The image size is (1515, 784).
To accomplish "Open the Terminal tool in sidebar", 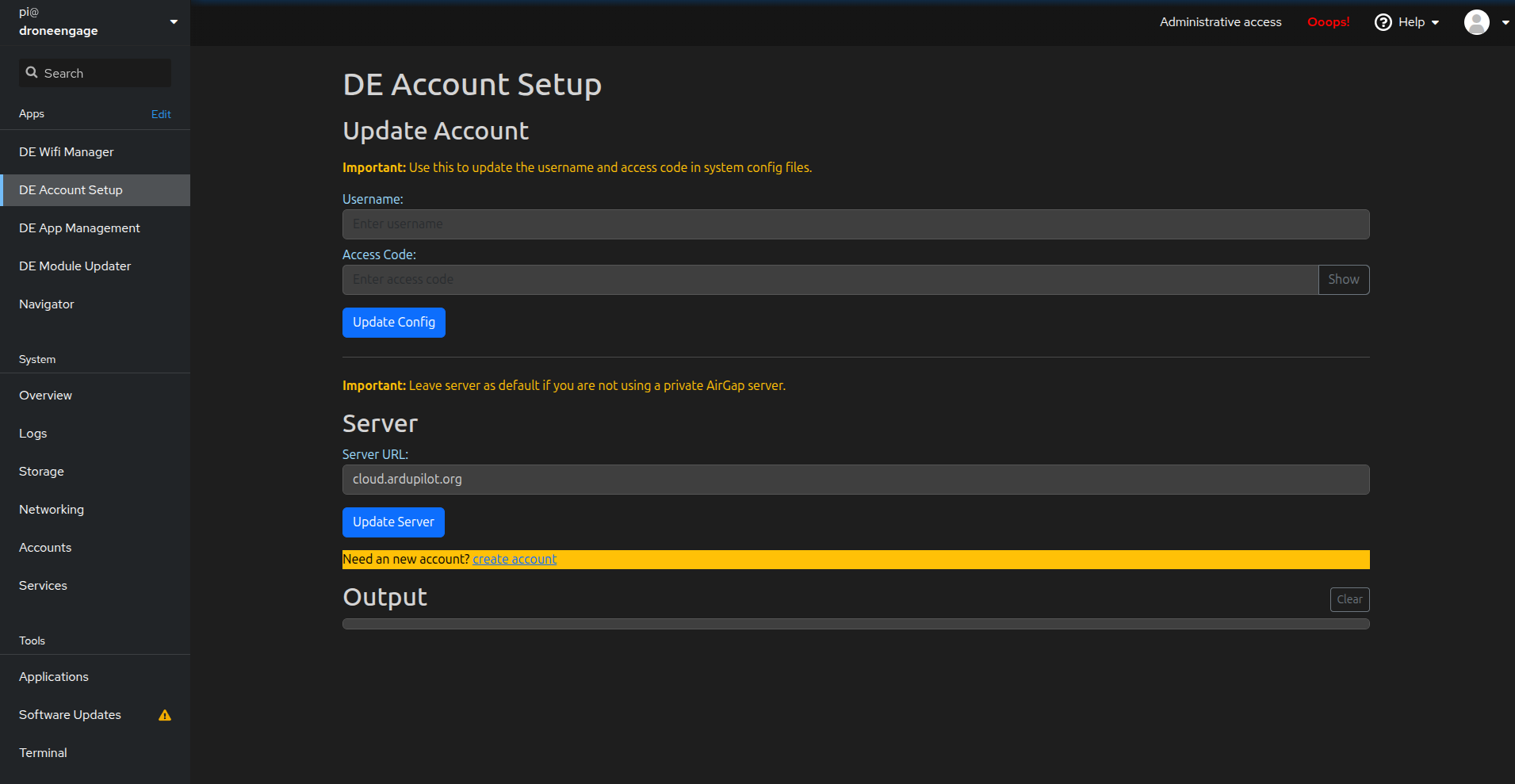I will 42,752.
